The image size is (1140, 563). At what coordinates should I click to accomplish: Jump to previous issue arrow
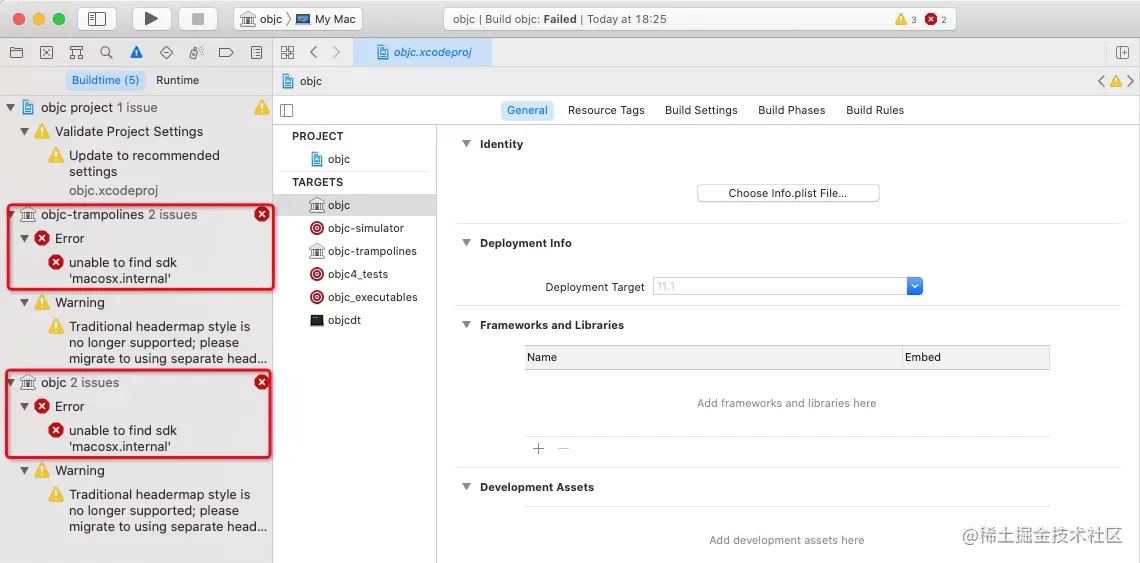(x=1101, y=81)
